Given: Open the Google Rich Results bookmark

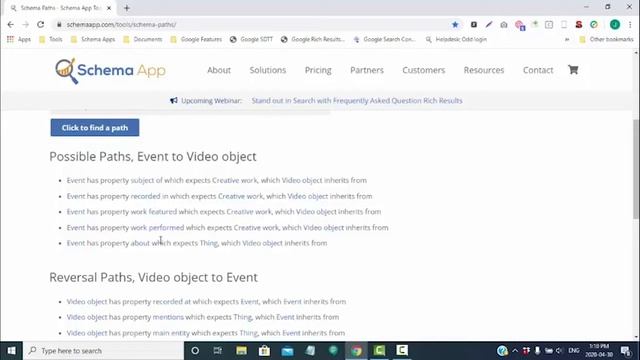Looking at the screenshot, I should coord(313,39).
